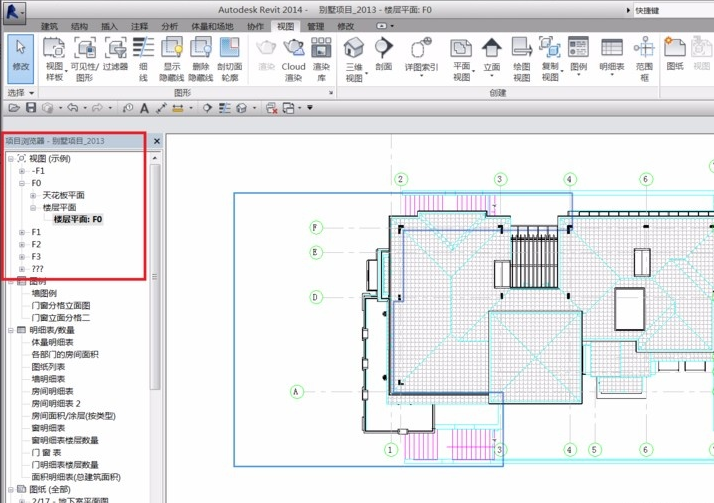Switch to the 体量和场地 ribbon tab
This screenshot has width=714, height=503.
pos(212,26)
